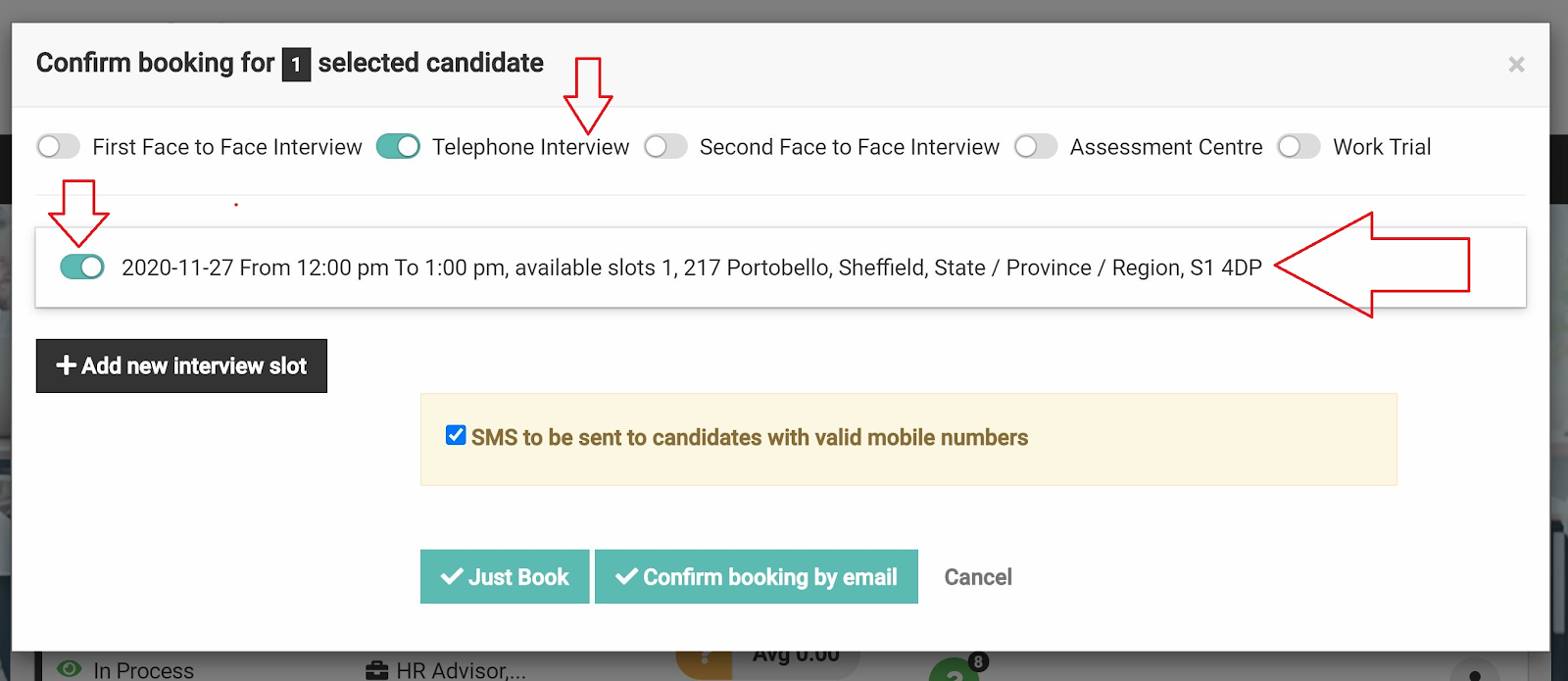Close the booking dialog with the X
The height and width of the screenshot is (681, 1568).
1516,65
